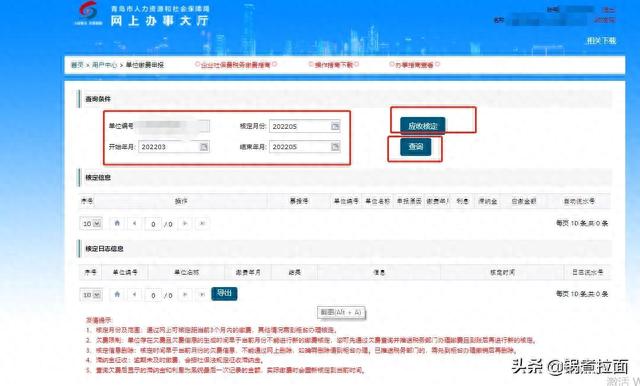The height and width of the screenshot is (386, 640).
Task: Click the rightmost 流水号 header in 核定信息 table
Action: pos(579,201)
